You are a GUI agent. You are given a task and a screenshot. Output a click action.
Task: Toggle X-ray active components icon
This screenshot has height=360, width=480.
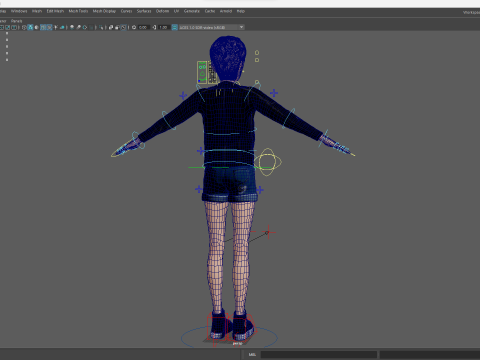(117, 27)
